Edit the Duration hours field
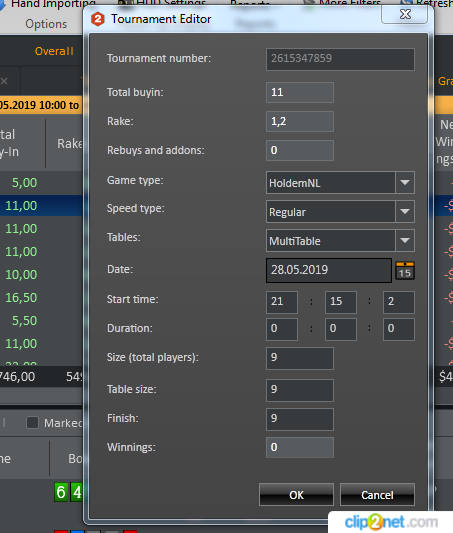The height and width of the screenshot is (533, 453). [282, 329]
